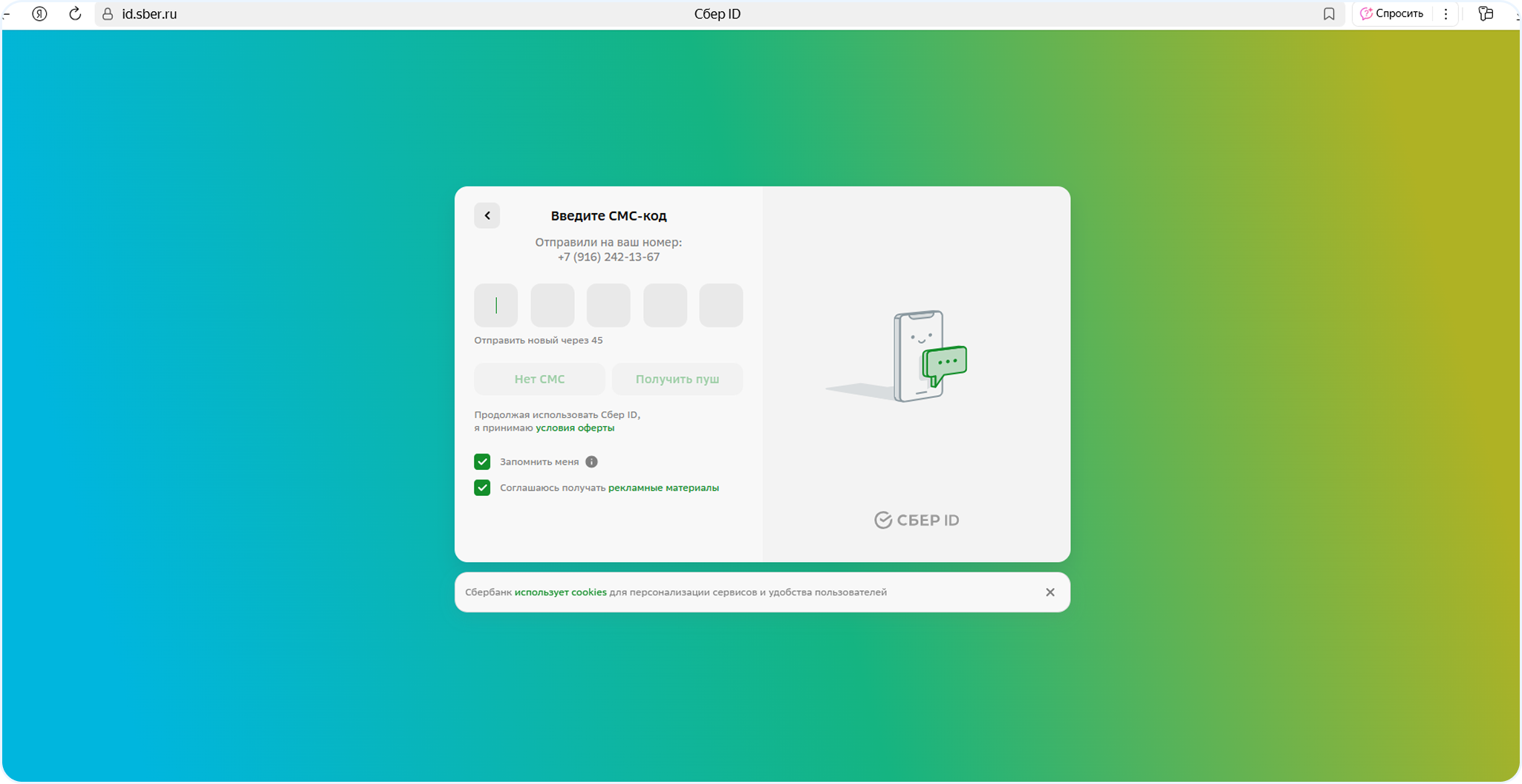
Task: Click the info icon beside Запомнить меня
Action: 591,462
